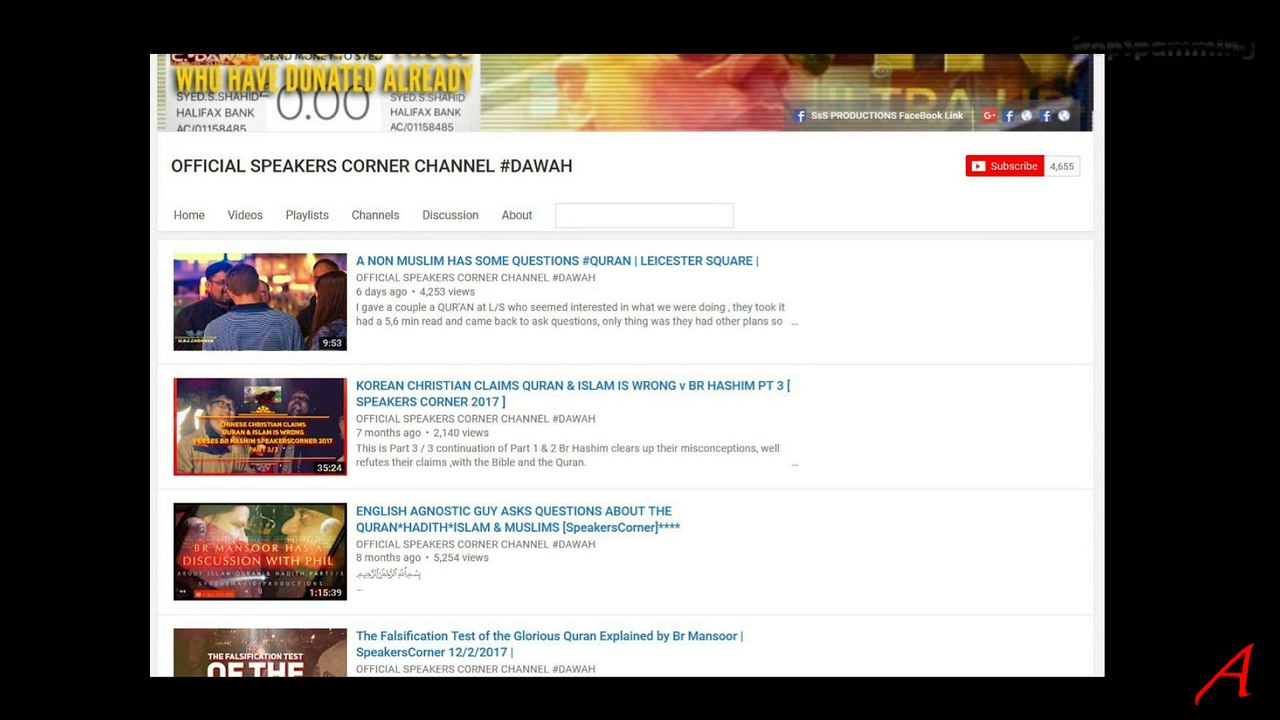
Task: Click the 4,655 subscriber count
Action: (x=1062, y=166)
